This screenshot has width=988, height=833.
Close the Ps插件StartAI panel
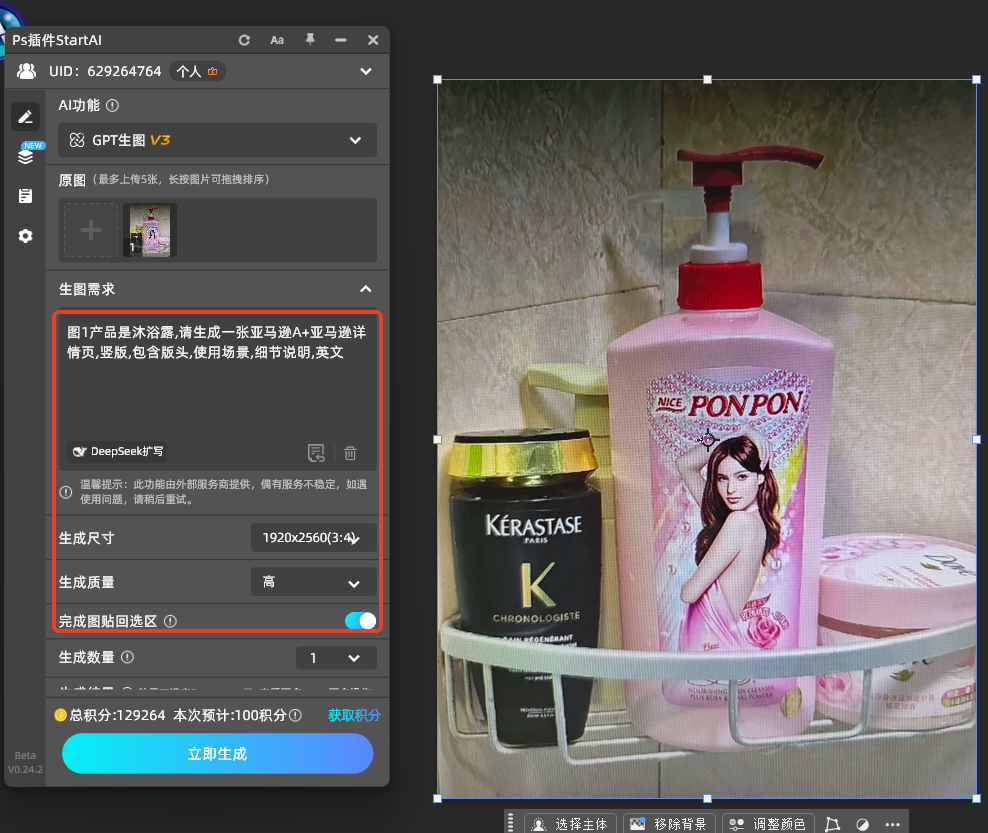[x=373, y=40]
